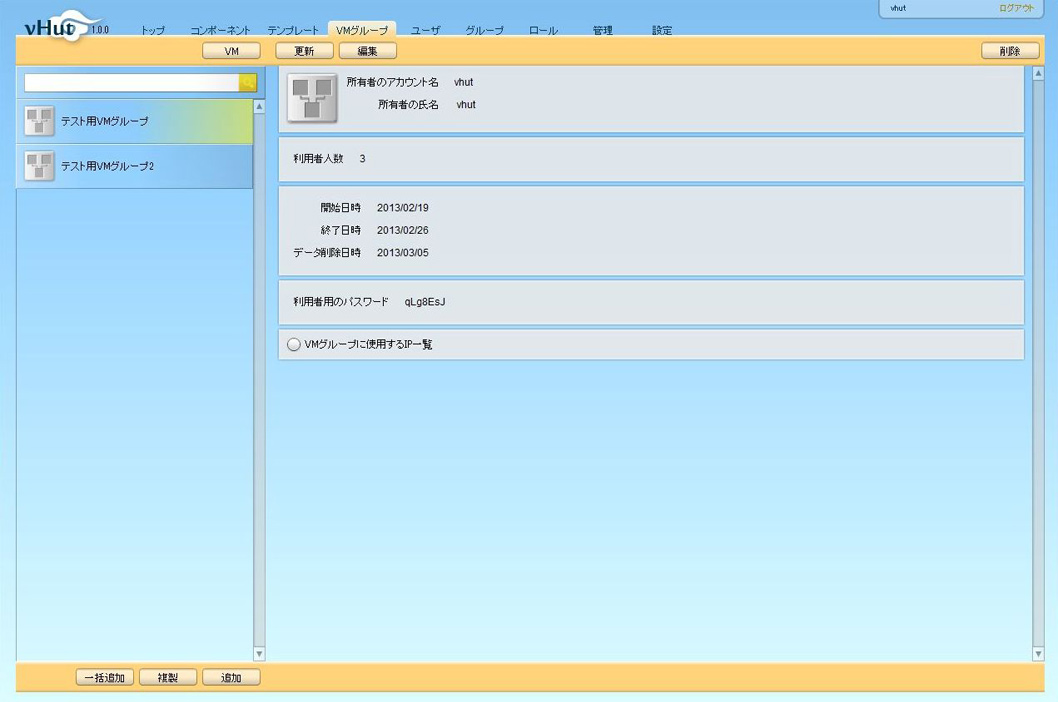Open the ユーザ tab
The height and width of the screenshot is (702, 1058).
425,30
